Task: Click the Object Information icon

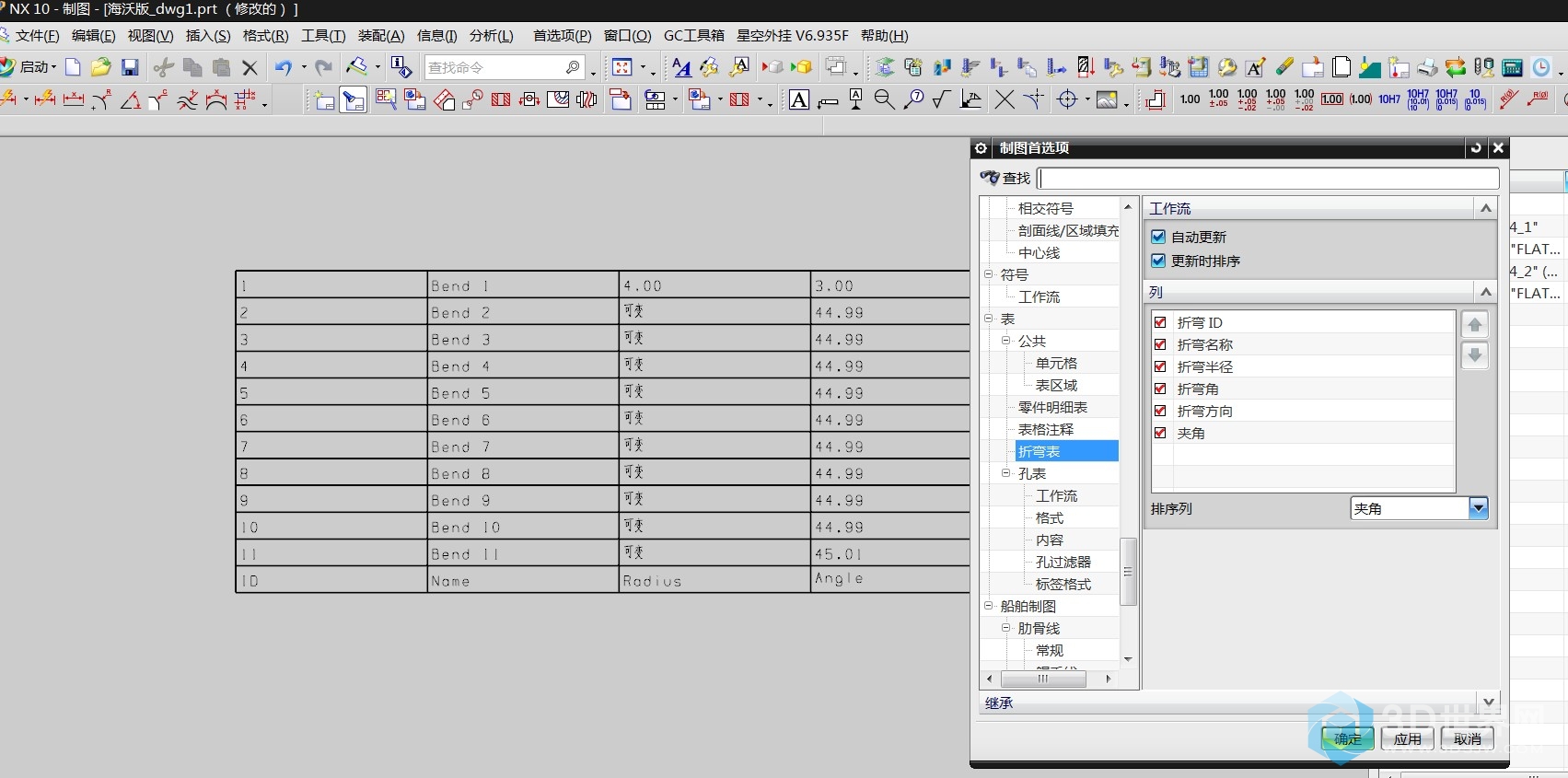Action: pyautogui.click(x=401, y=66)
